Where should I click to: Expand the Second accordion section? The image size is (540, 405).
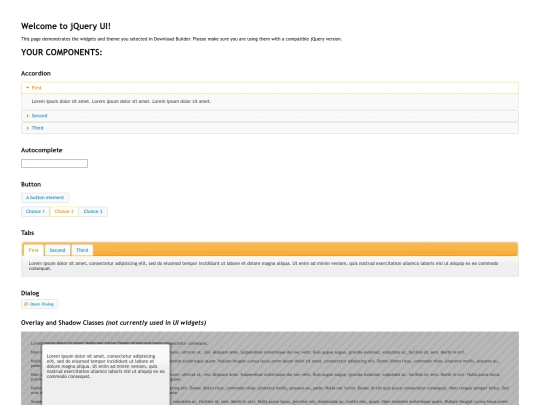[x=270, y=116]
